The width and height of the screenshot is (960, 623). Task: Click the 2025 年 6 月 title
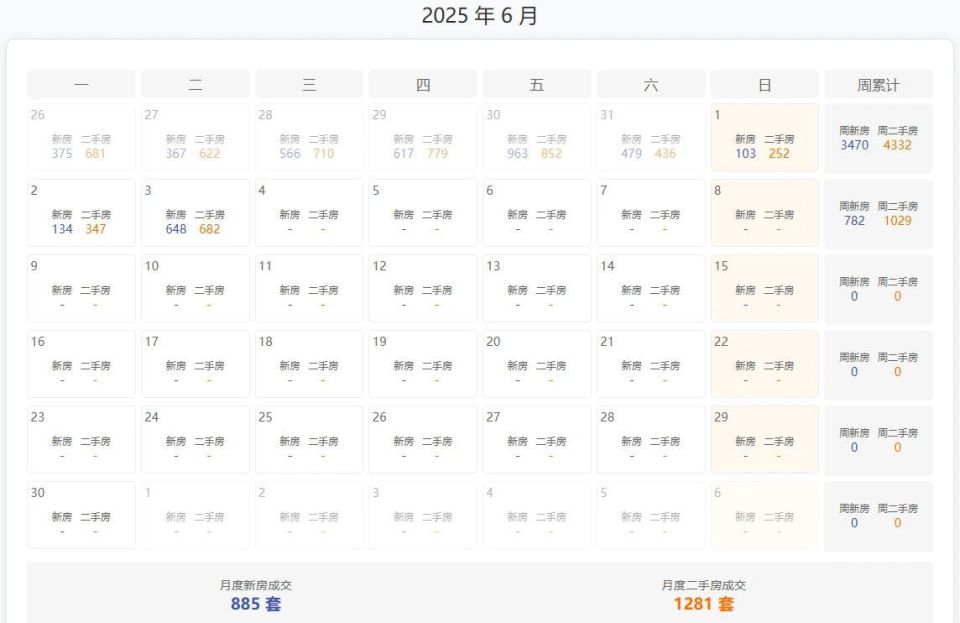(480, 16)
